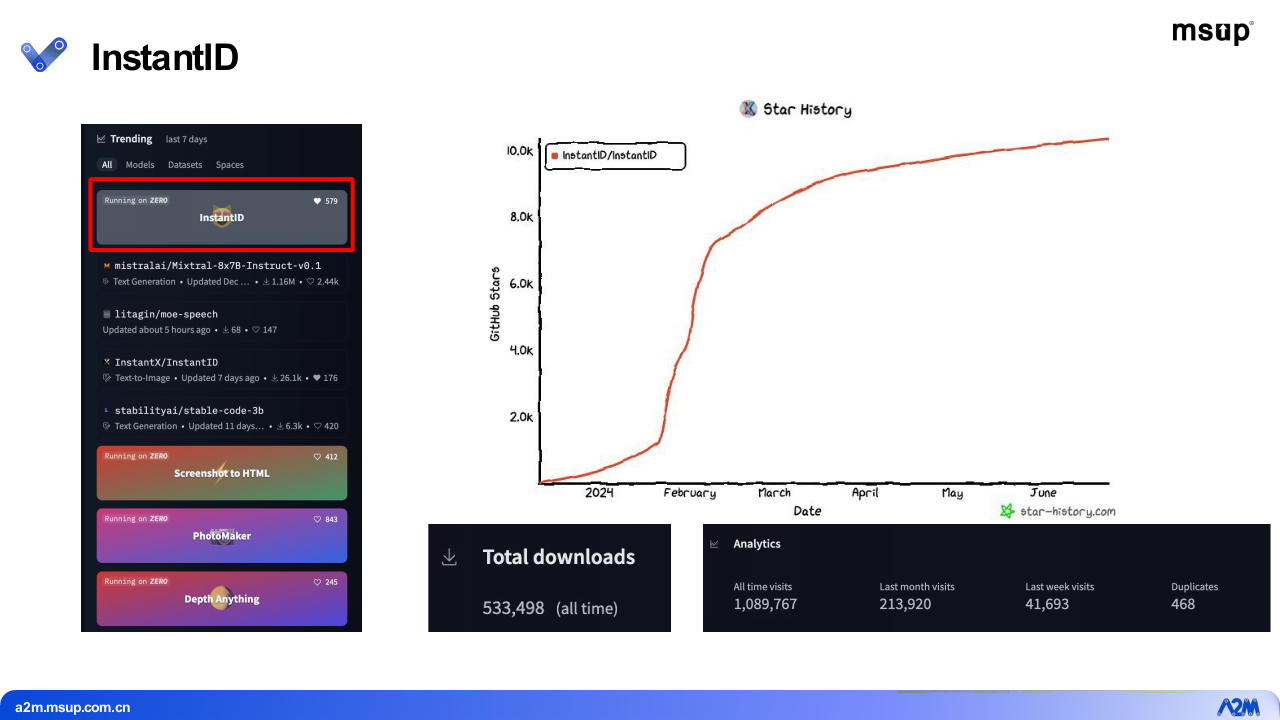Click the blue checkmark logo beside InstantID title
The image size is (1280, 720).
tap(44, 54)
